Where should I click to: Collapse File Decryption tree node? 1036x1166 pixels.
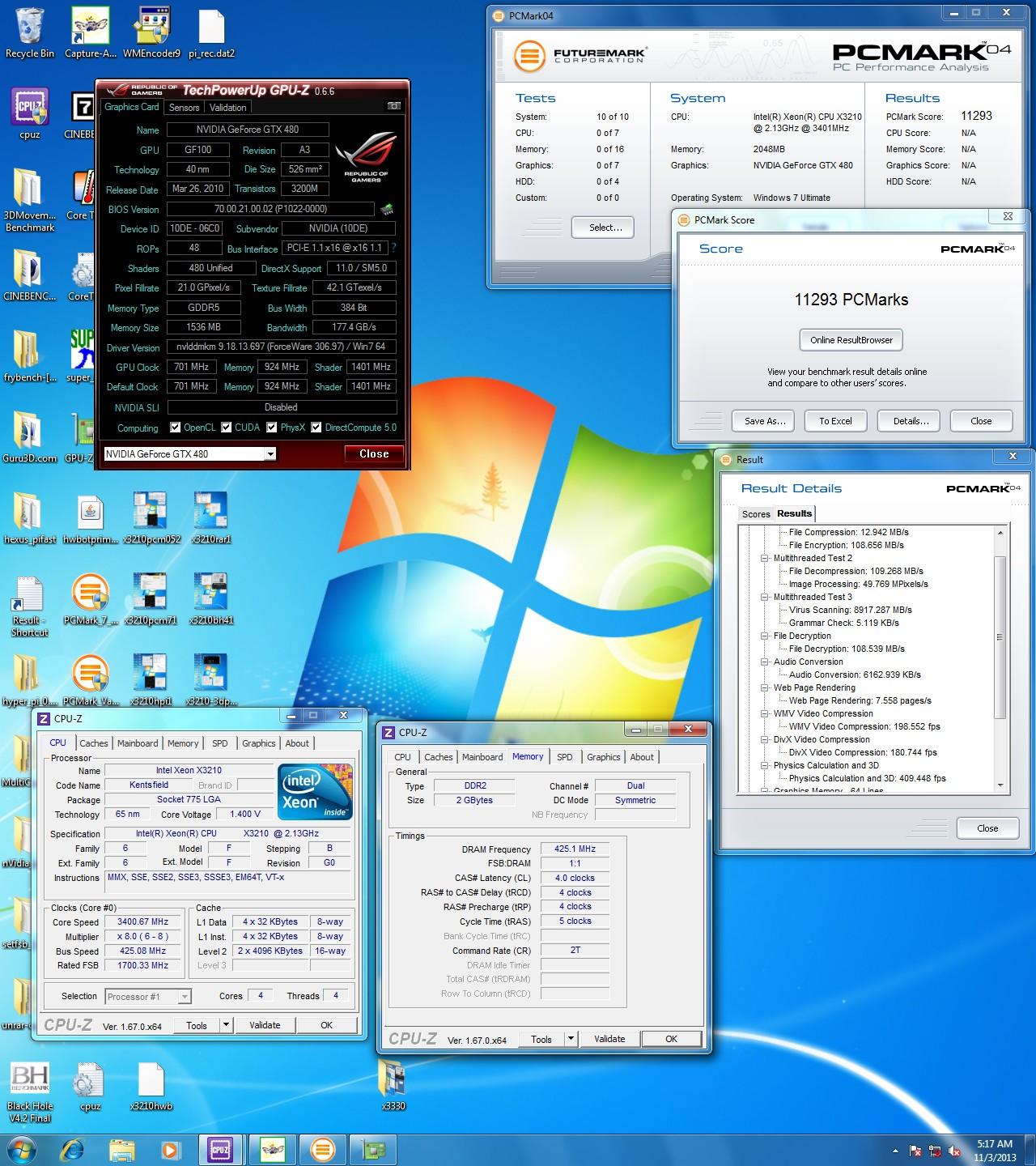(x=765, y=636)
